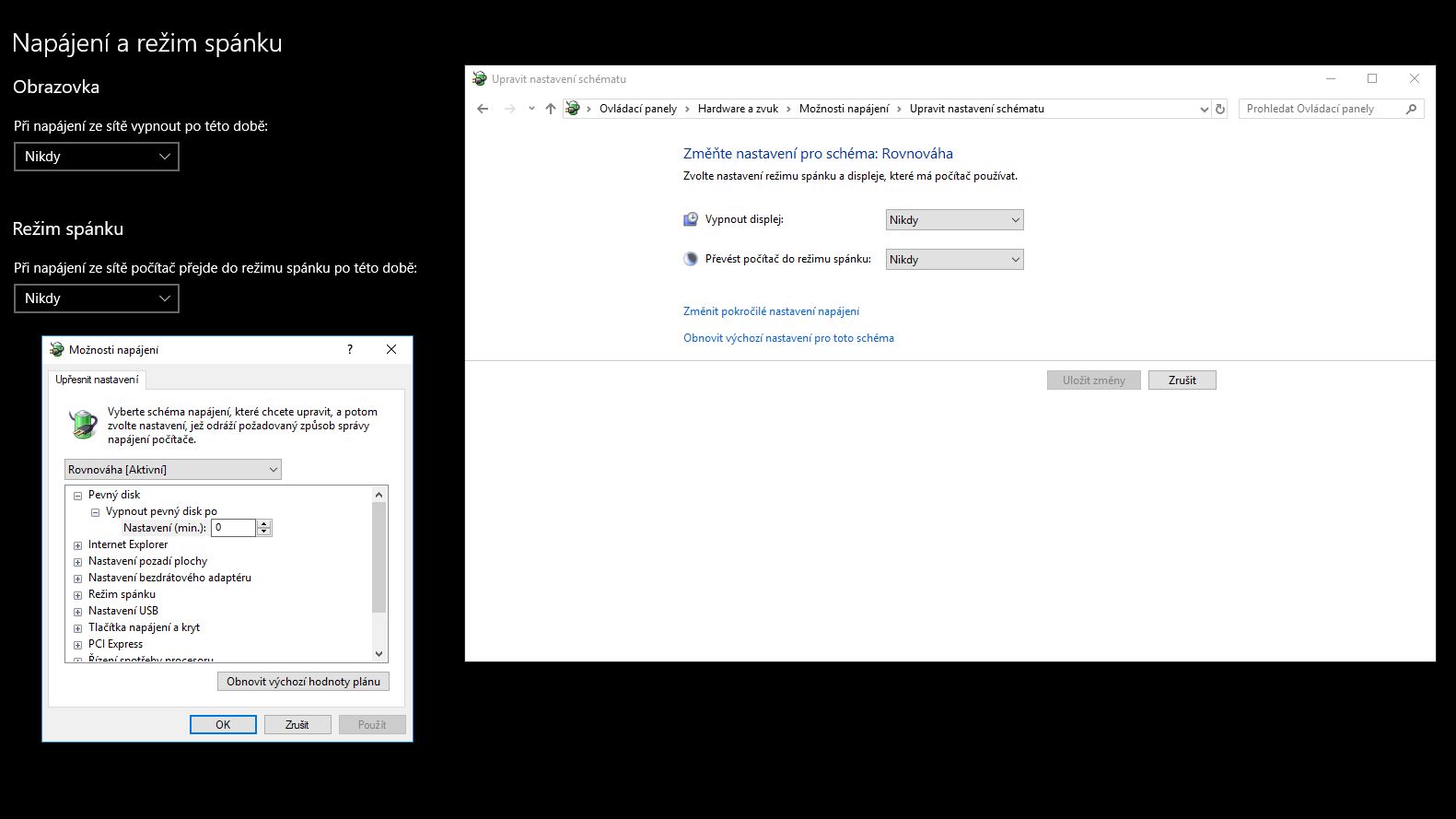Viewport: 1456px width, 819px height.
Task: Open the Převést počítač do režimu spánku dropdown
Action: pyautogui.click(x=954, y=259)
